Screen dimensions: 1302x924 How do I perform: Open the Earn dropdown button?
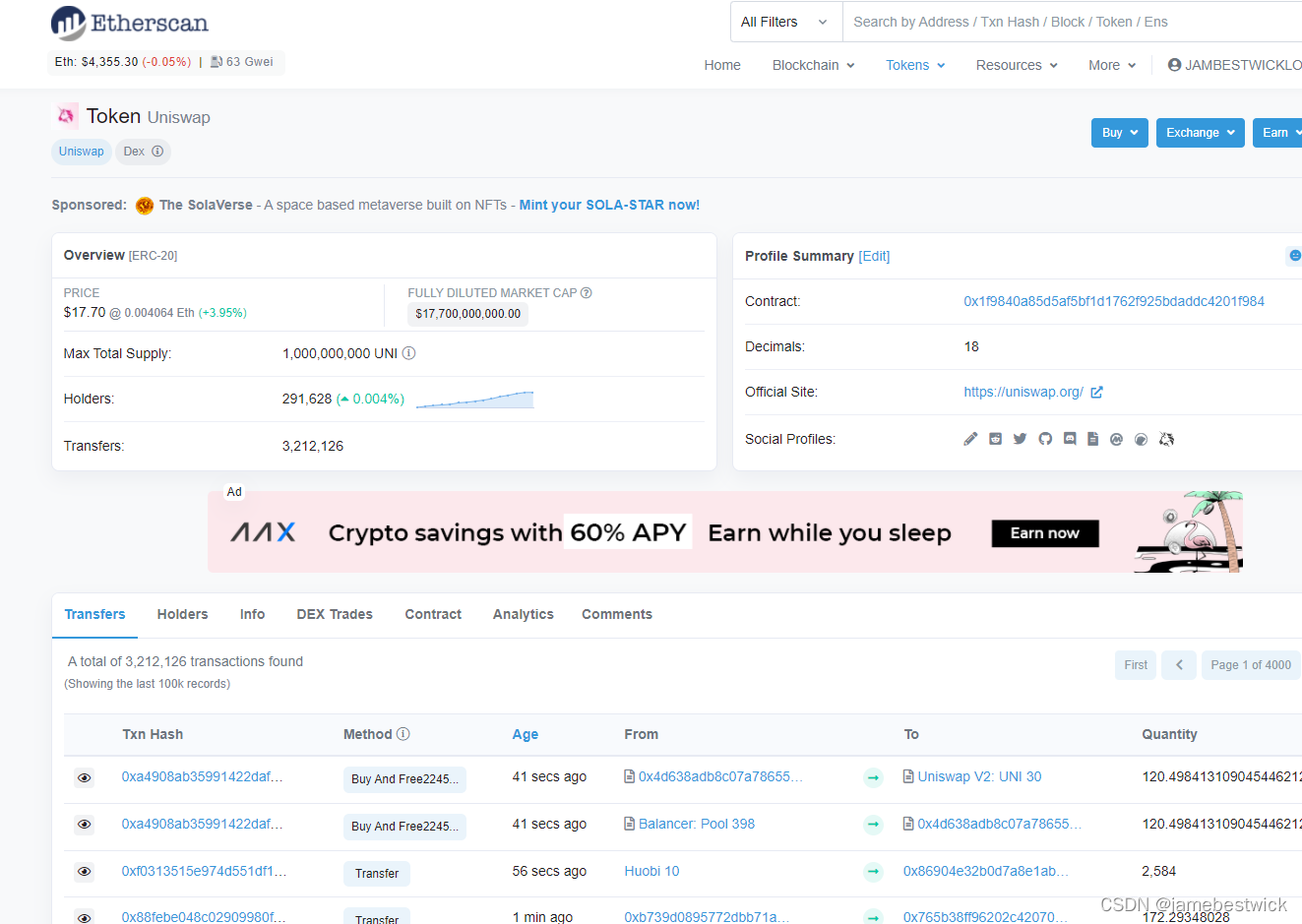[x=1277, y=133]
